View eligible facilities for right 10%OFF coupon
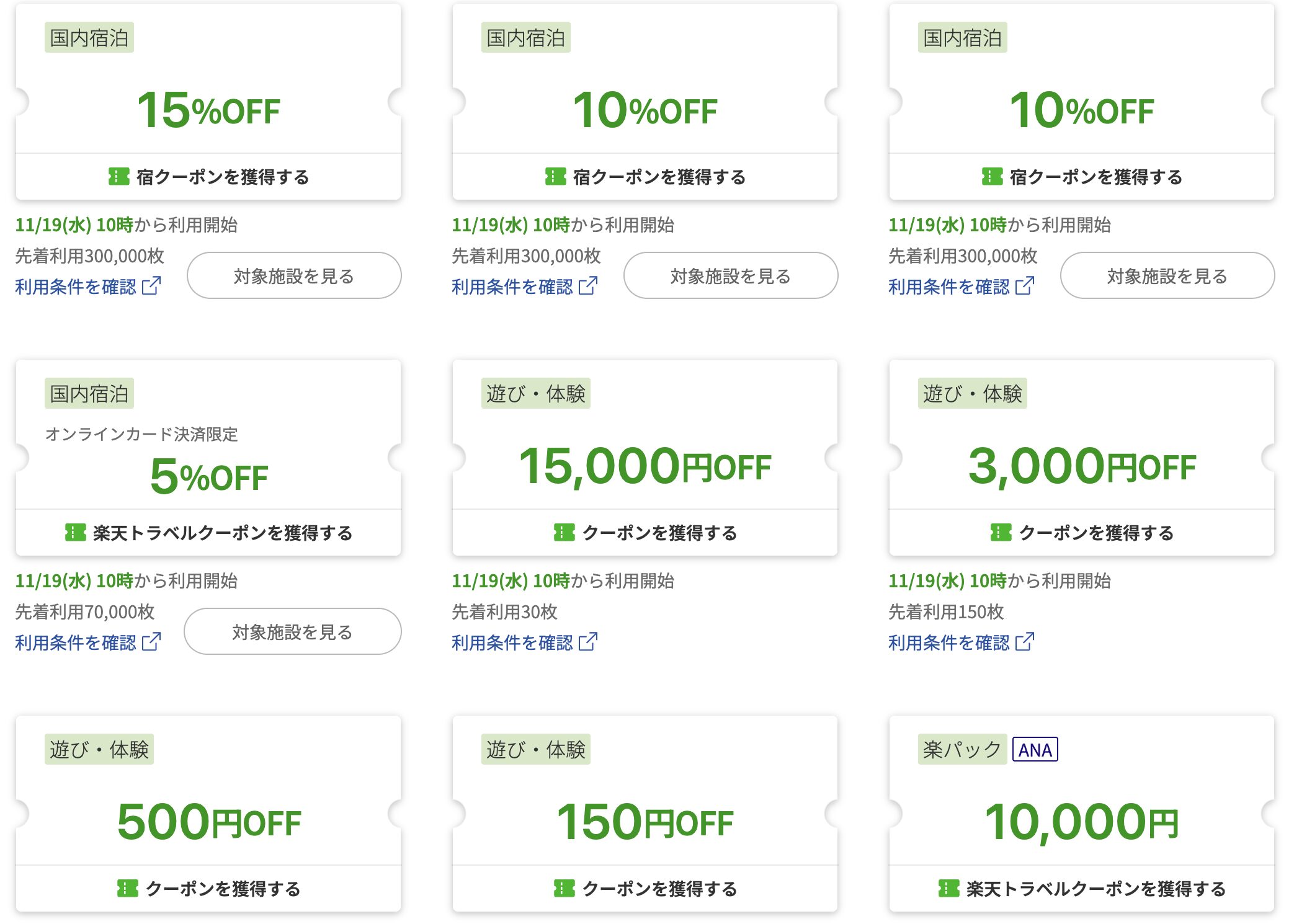This screenshot has height=924, width=1294. pyautogui.click(x=1167, y=275)
